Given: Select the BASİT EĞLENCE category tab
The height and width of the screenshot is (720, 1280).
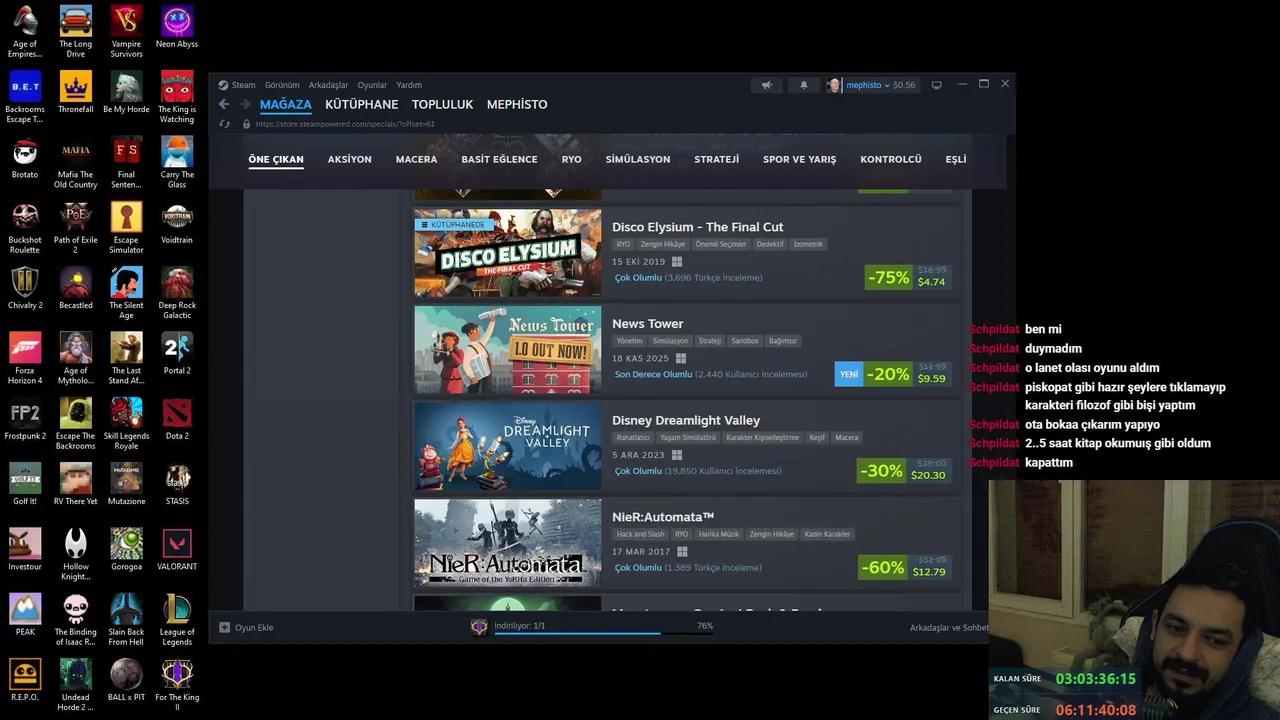Looking at the screenshot, I should (x=499, y=159).
